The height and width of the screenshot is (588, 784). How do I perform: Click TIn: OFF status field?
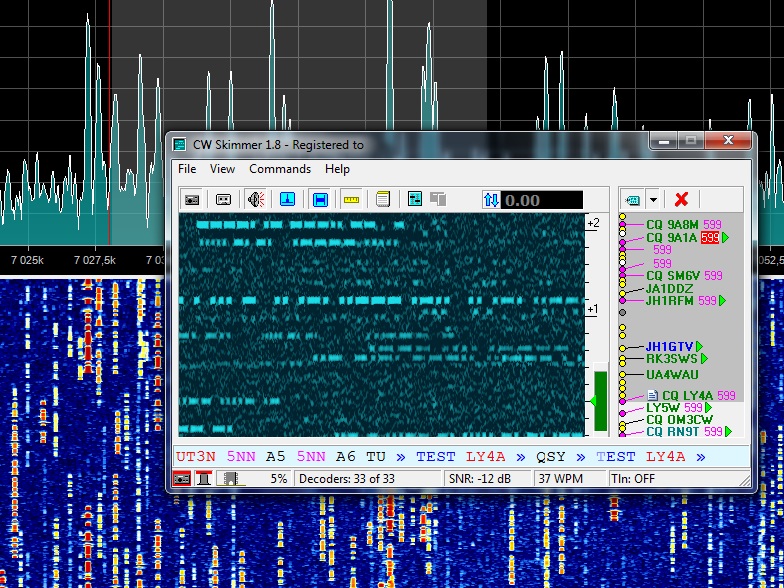tap(632, 479)
